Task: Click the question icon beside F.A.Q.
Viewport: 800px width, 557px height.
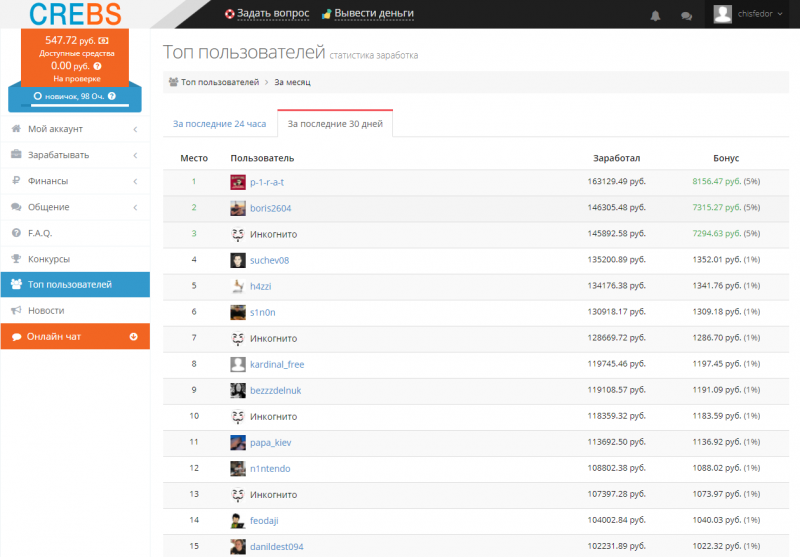Action: point(16,233)
